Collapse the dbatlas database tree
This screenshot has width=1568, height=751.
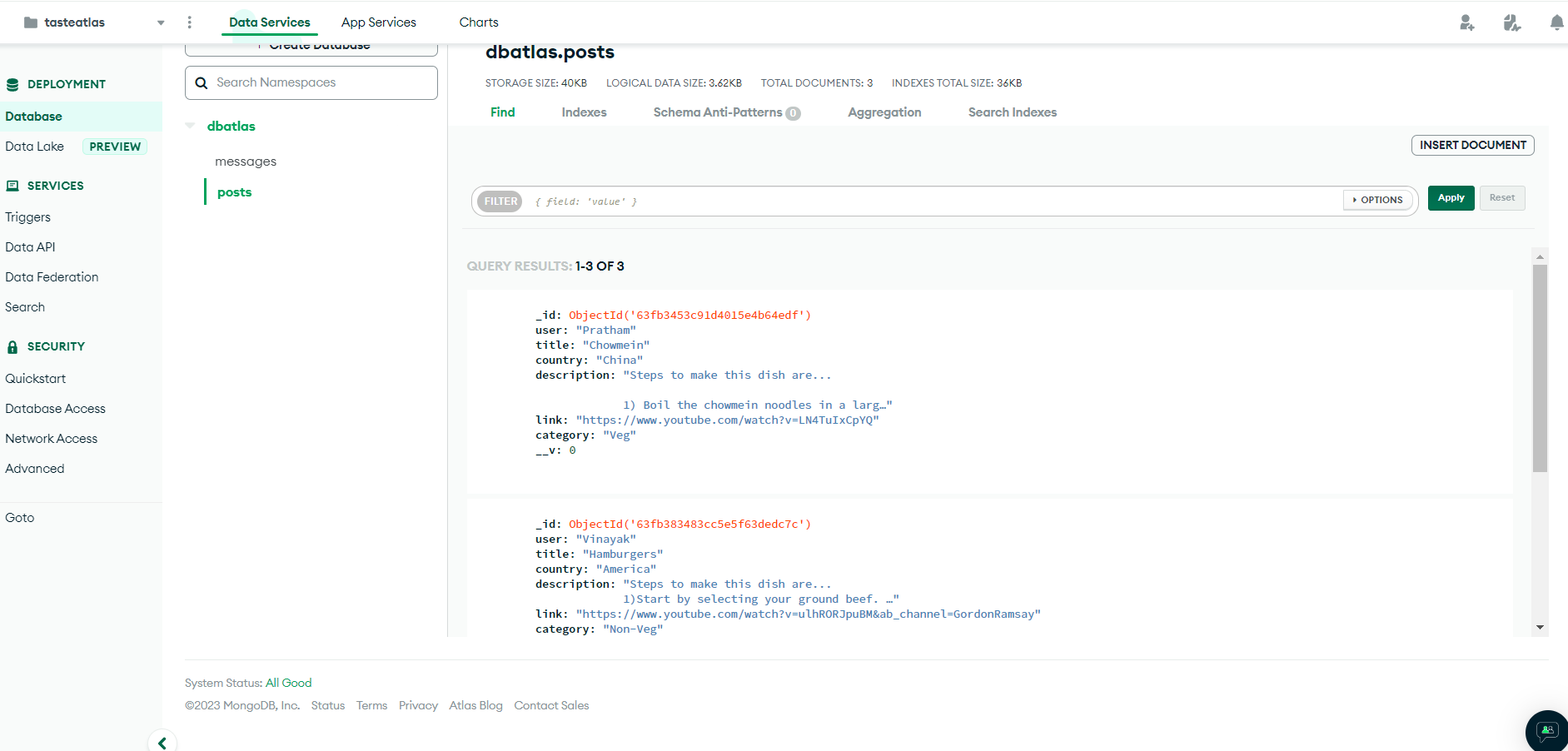click(x=190, y=126)
